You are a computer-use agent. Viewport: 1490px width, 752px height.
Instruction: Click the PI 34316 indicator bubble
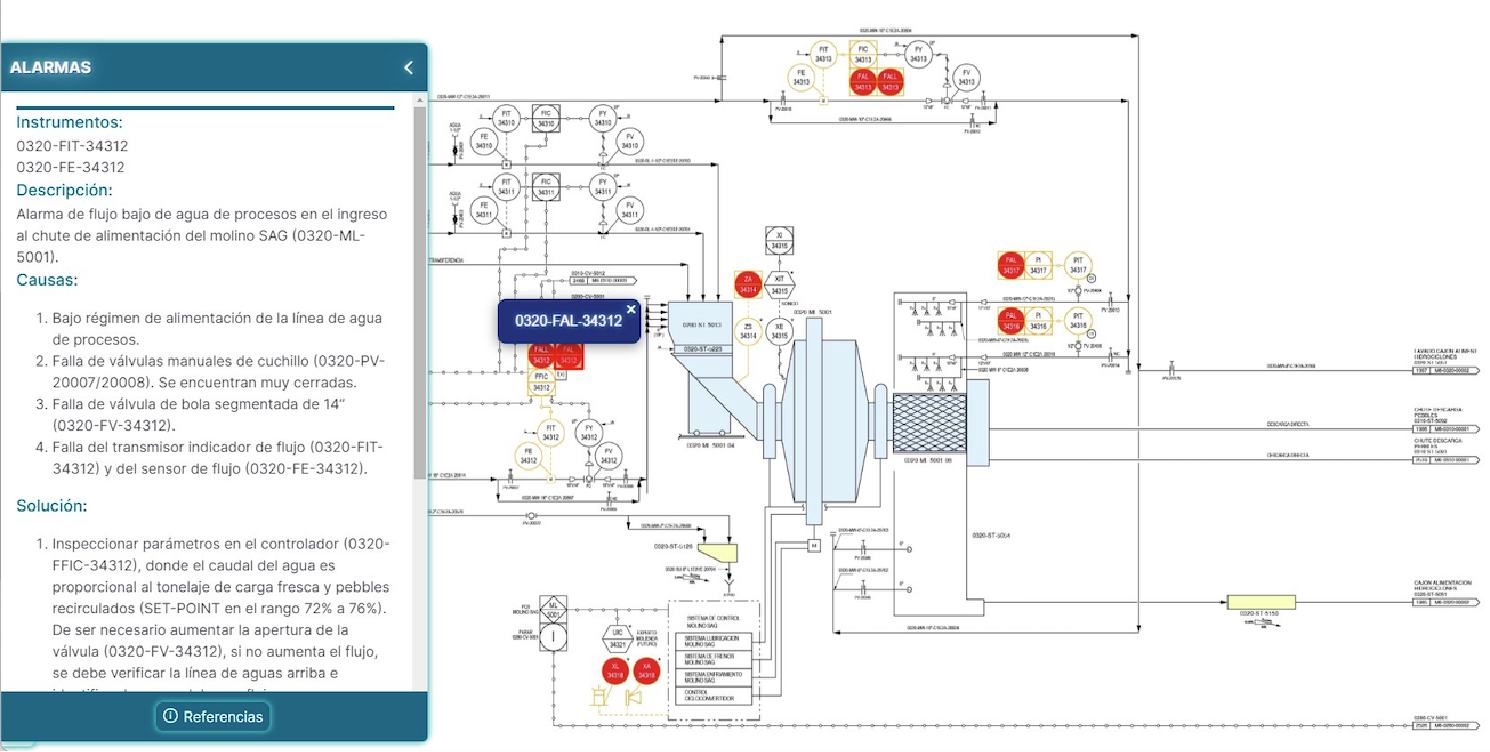(1038, 321)
